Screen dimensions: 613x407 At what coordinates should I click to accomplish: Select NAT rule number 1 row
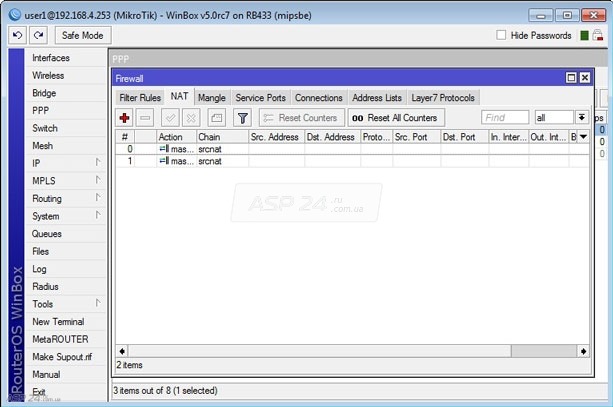[x=352, y=161]
